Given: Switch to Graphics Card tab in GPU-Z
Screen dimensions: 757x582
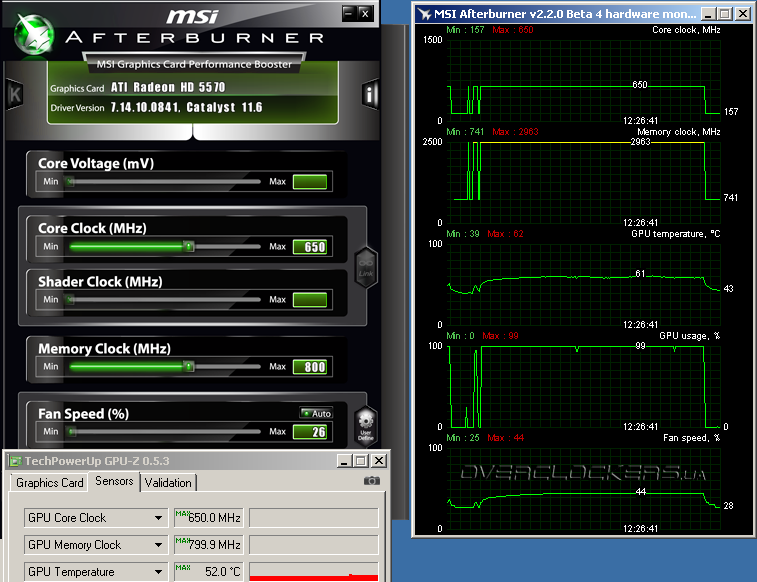Looking at the screenshot, I should click(x=49, y=483).
